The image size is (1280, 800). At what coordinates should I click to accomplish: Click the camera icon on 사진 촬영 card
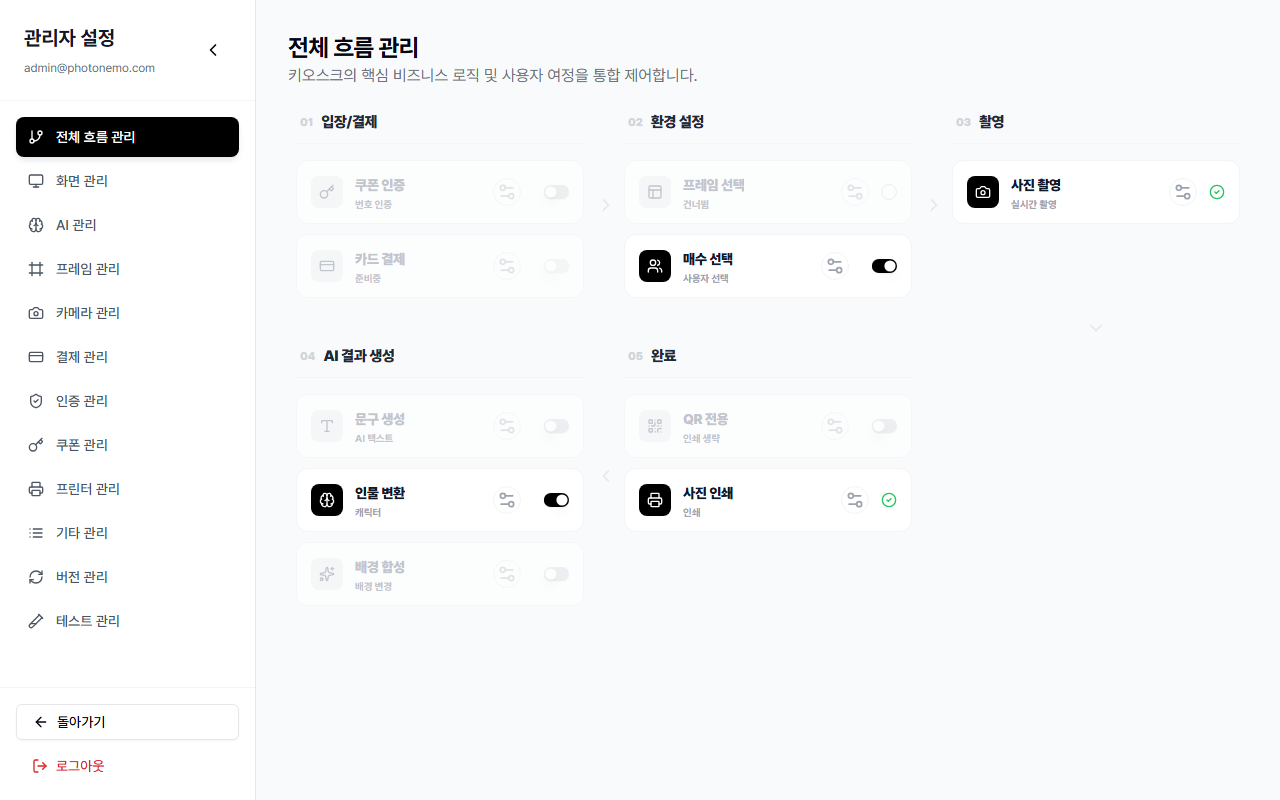pyautogui.click(x=983, y=192)
